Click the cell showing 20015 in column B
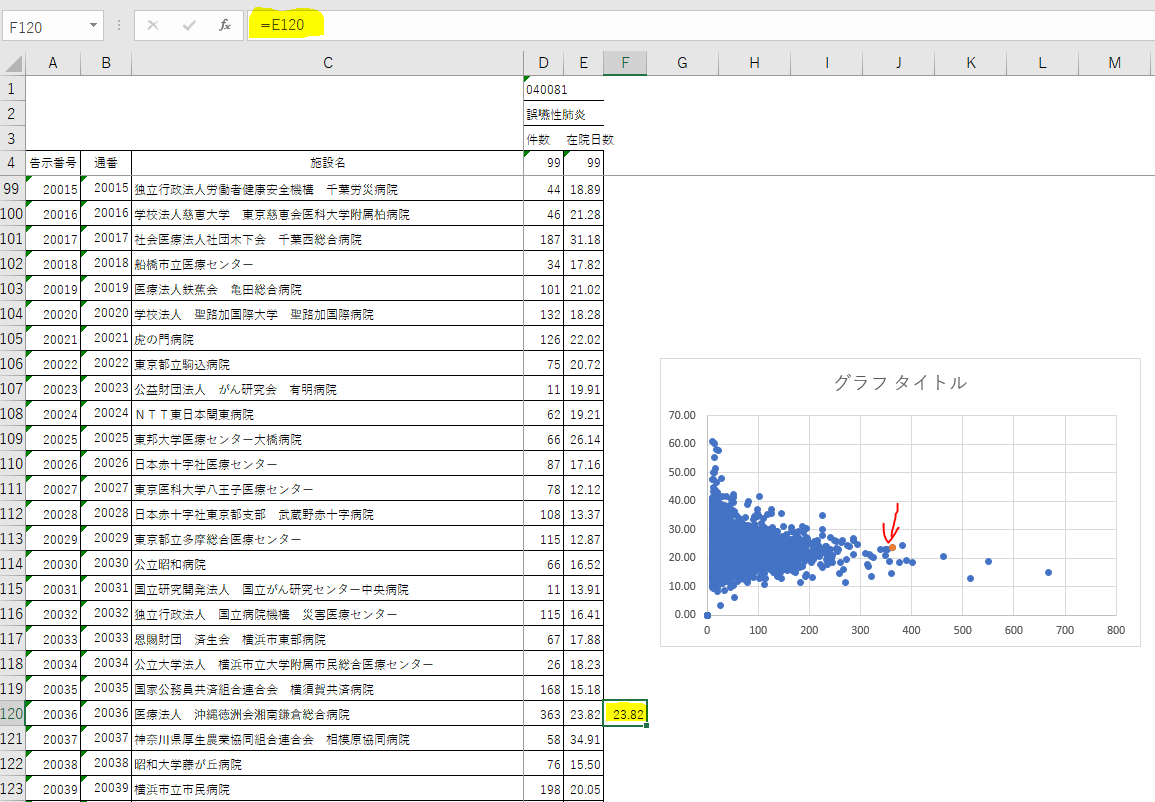1155x802 pixels. (106, 189)
